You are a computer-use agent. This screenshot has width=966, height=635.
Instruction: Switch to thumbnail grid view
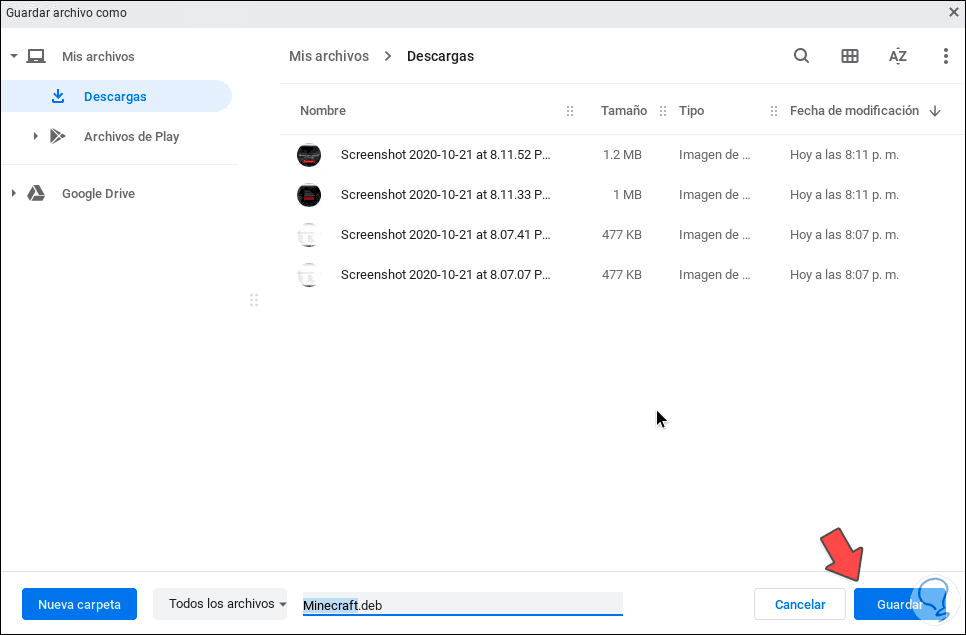coord(850,56)
